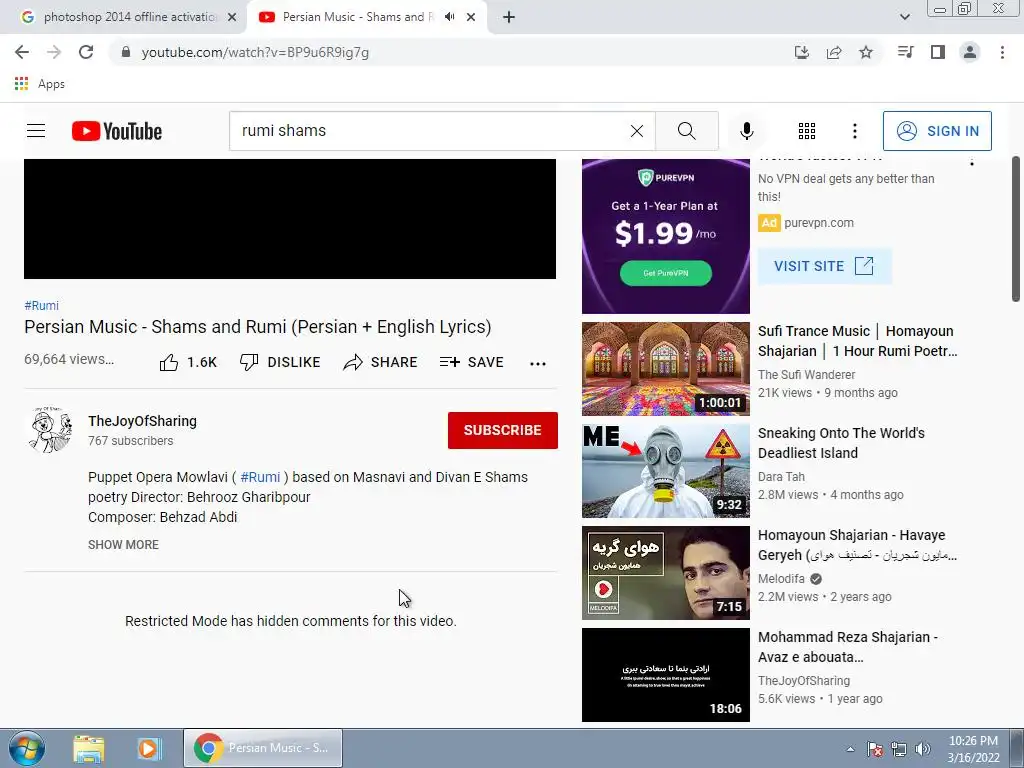Screen dimensions: 1024x768
Task: Open YouTube settings three-dot menu
Action: 854,131
